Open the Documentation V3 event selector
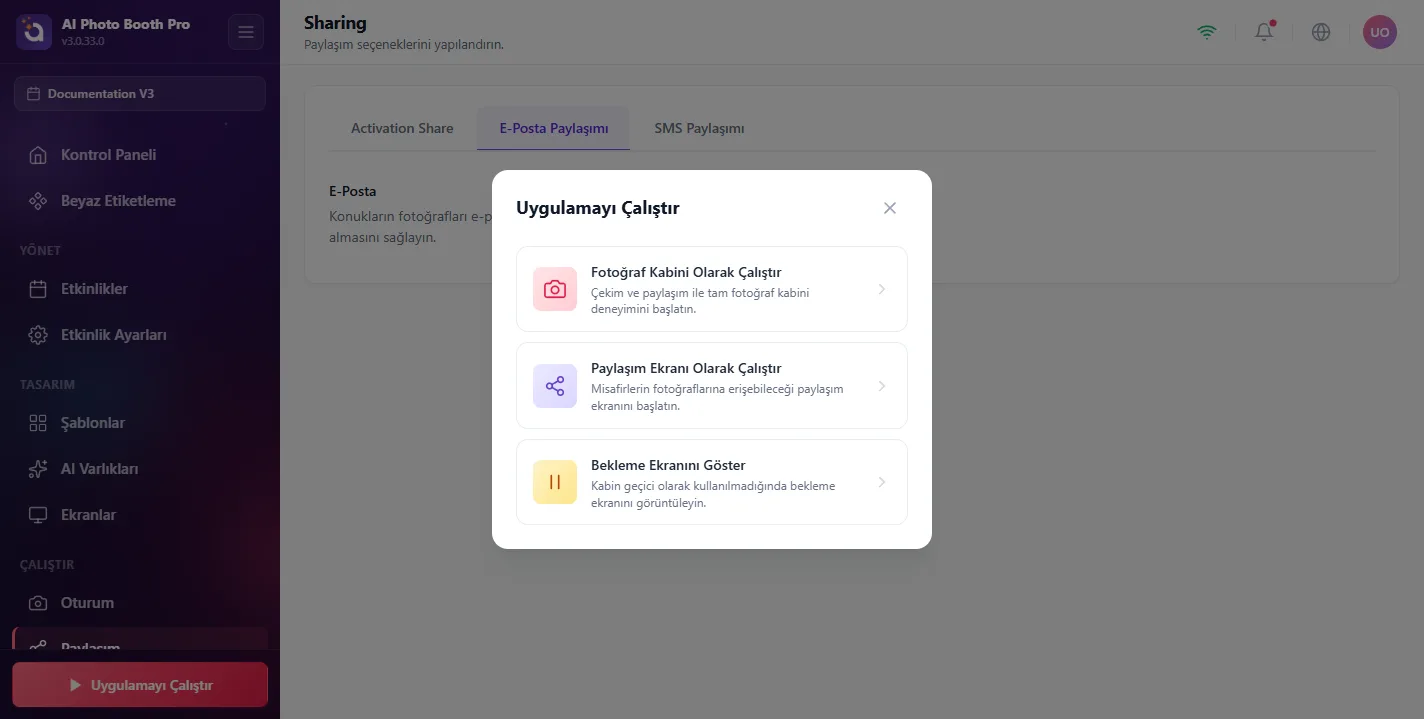The height and width of the screenshot is (719, 1424). 140,94
